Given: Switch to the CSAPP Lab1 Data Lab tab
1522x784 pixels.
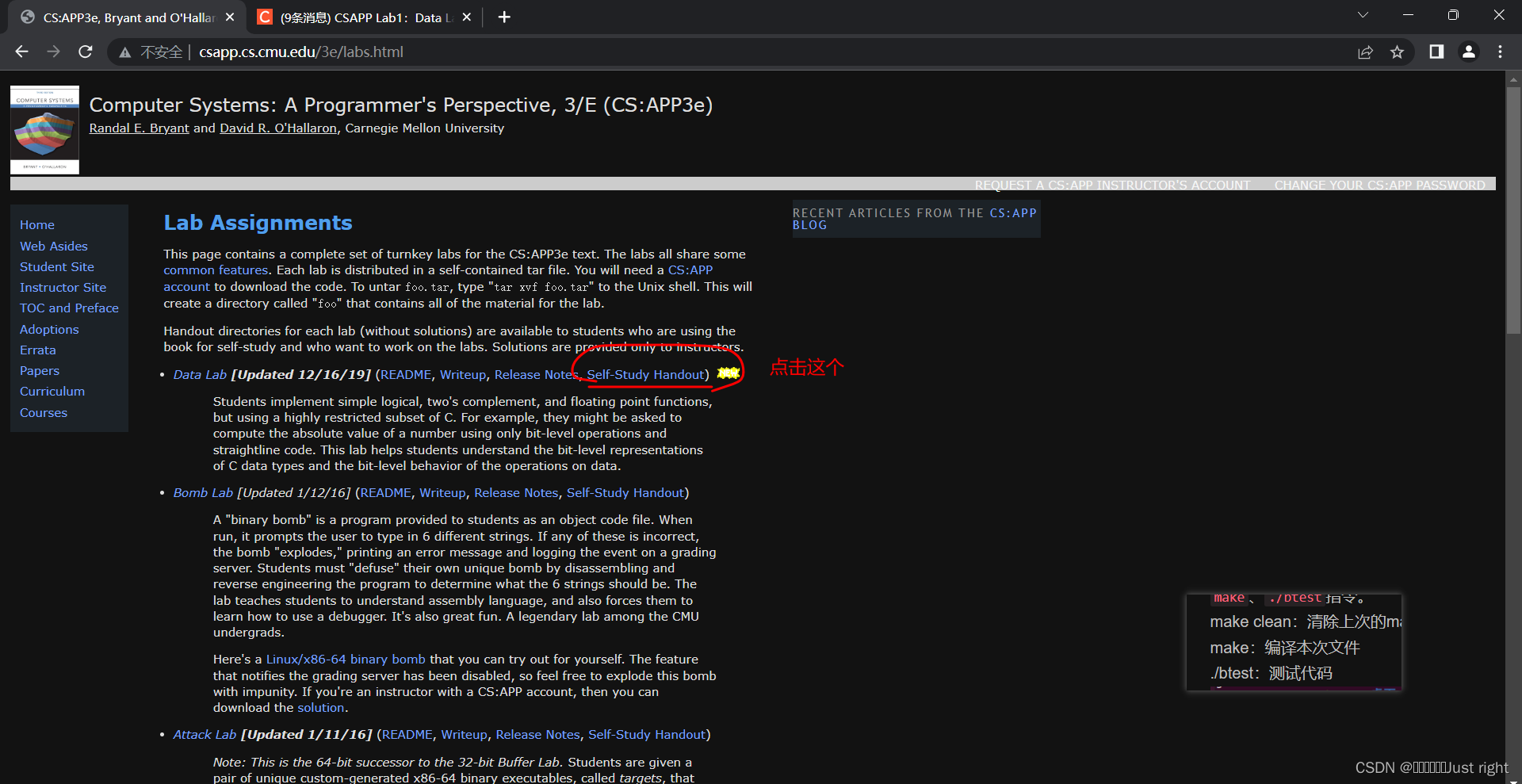Looking at the screenshot, I should tap(365, 17).
